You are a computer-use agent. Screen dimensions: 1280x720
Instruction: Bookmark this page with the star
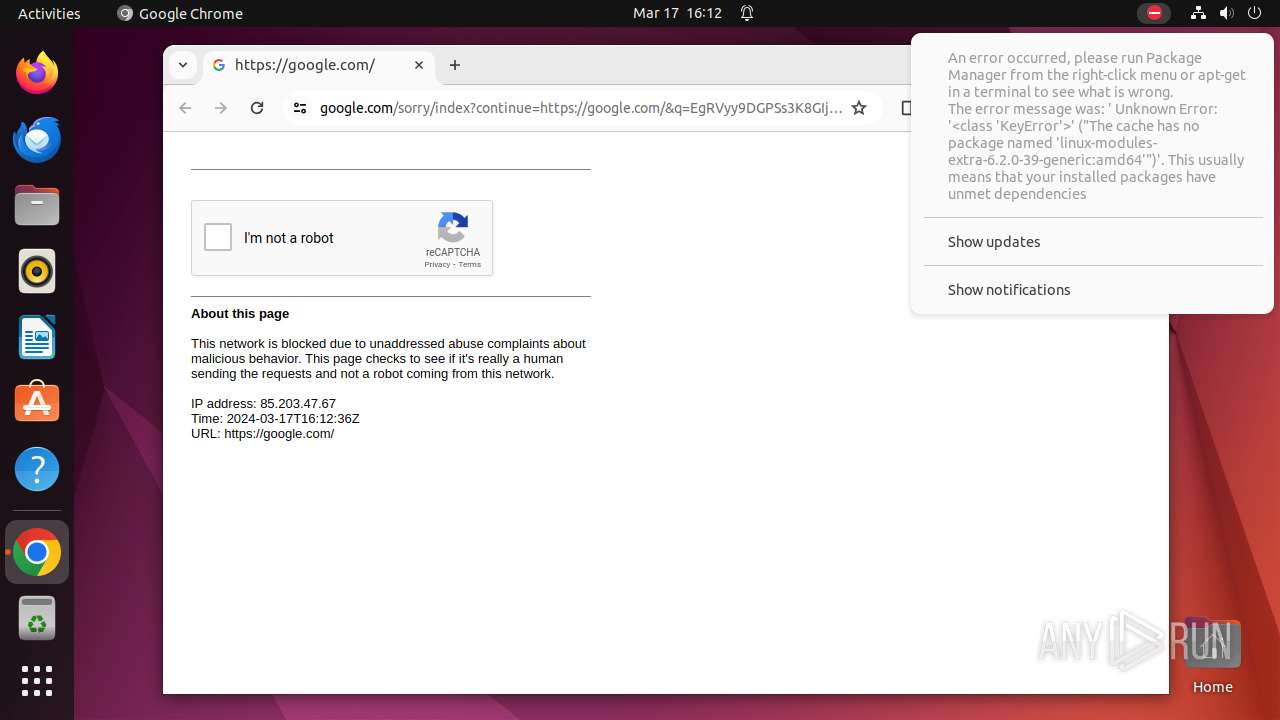[859, 108]
